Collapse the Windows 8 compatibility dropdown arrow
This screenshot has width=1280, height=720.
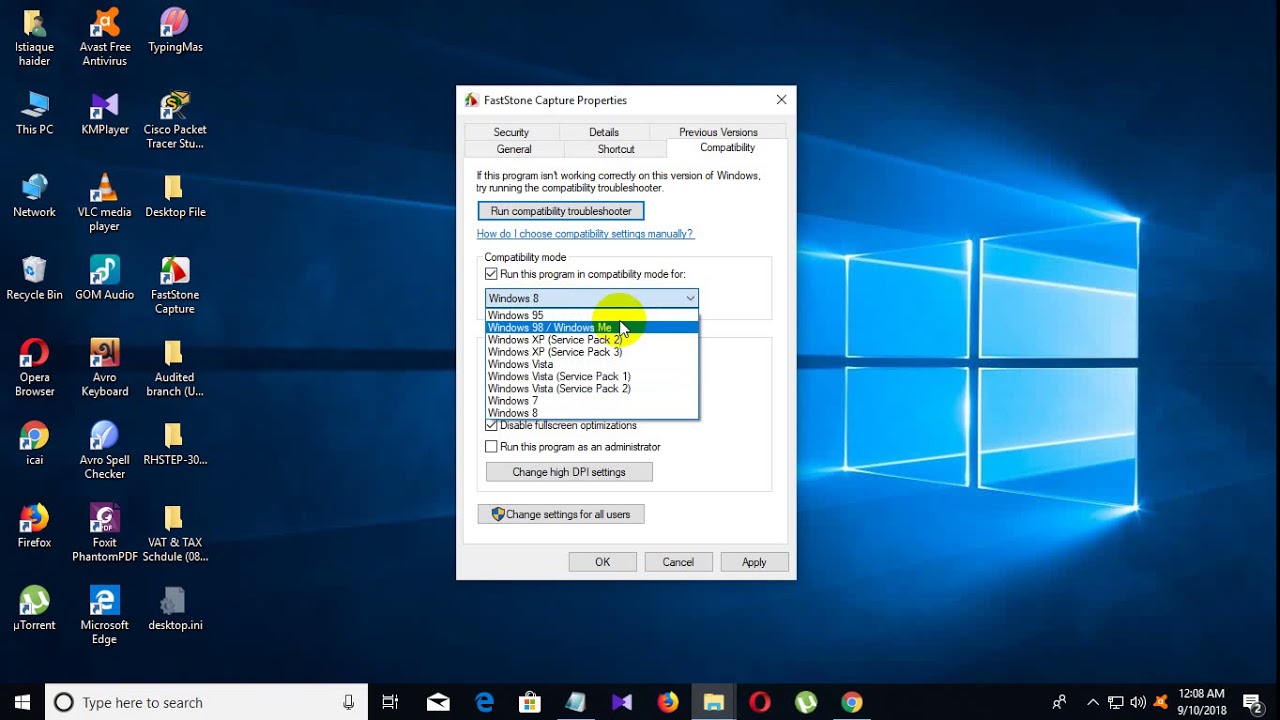pyautogui.click(x=690, y=298)
